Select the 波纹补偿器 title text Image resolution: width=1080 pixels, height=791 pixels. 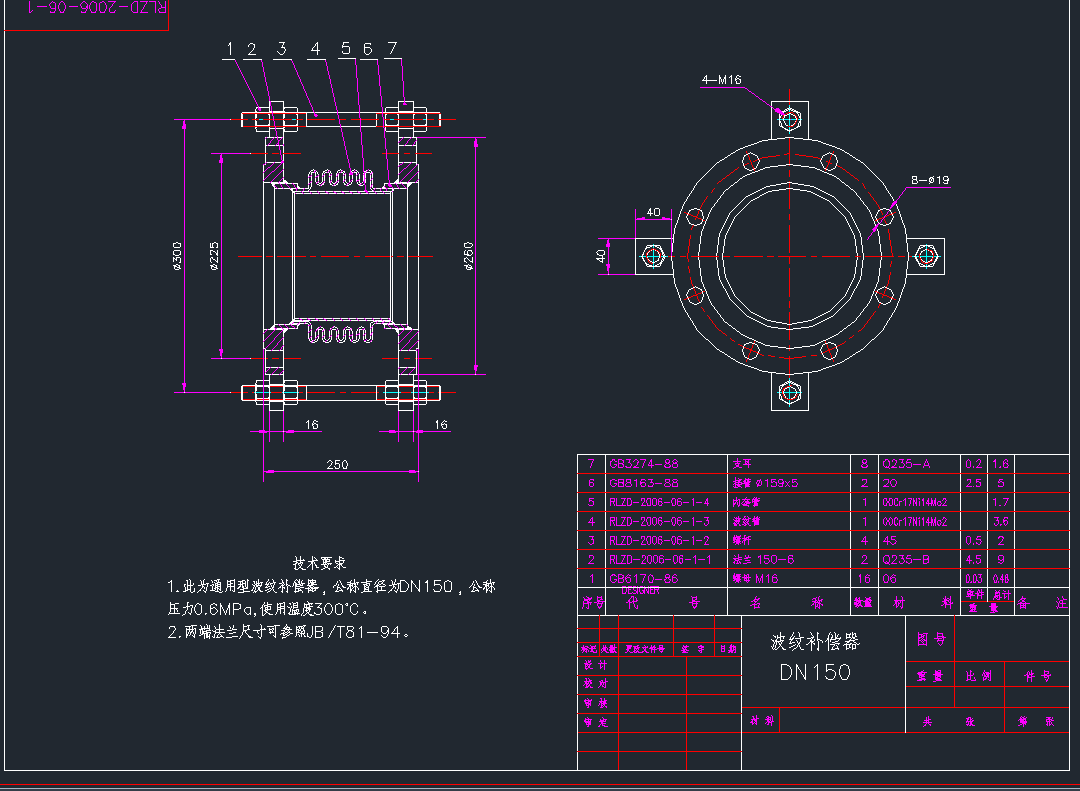coord(815,641)
